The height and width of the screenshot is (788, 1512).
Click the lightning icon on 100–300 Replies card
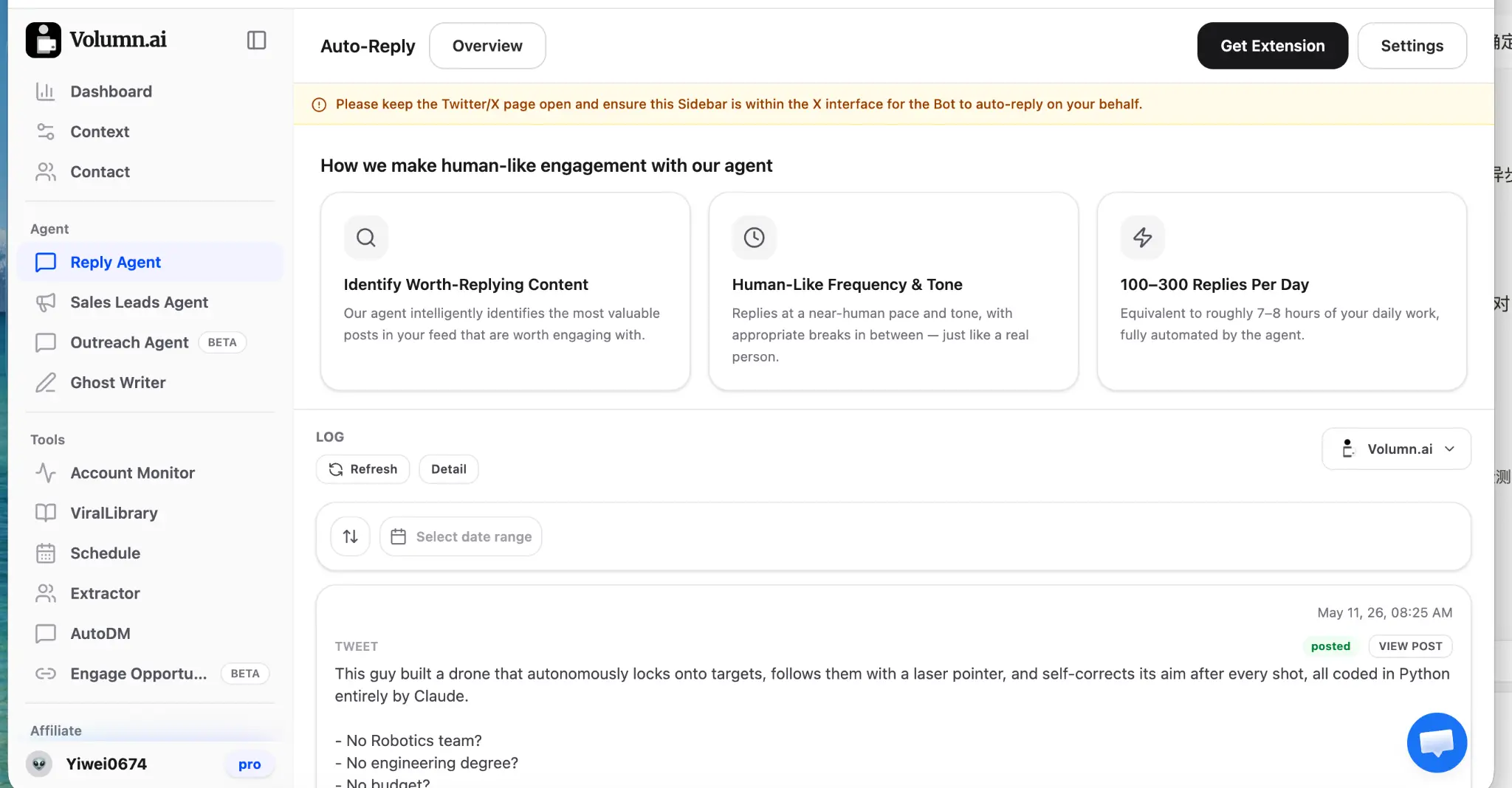point(1142,238)
